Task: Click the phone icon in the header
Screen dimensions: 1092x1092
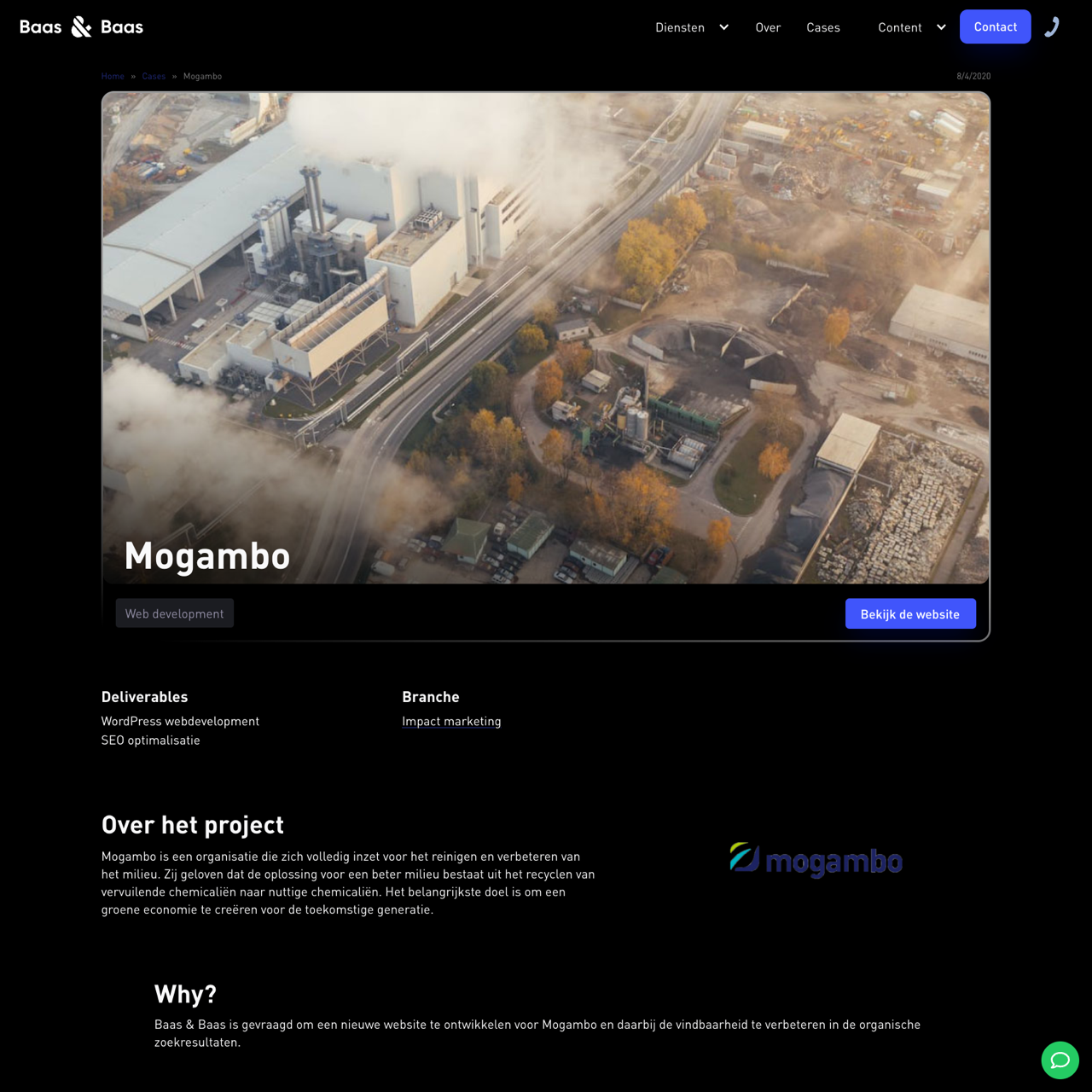Action: click(1052, 27)
